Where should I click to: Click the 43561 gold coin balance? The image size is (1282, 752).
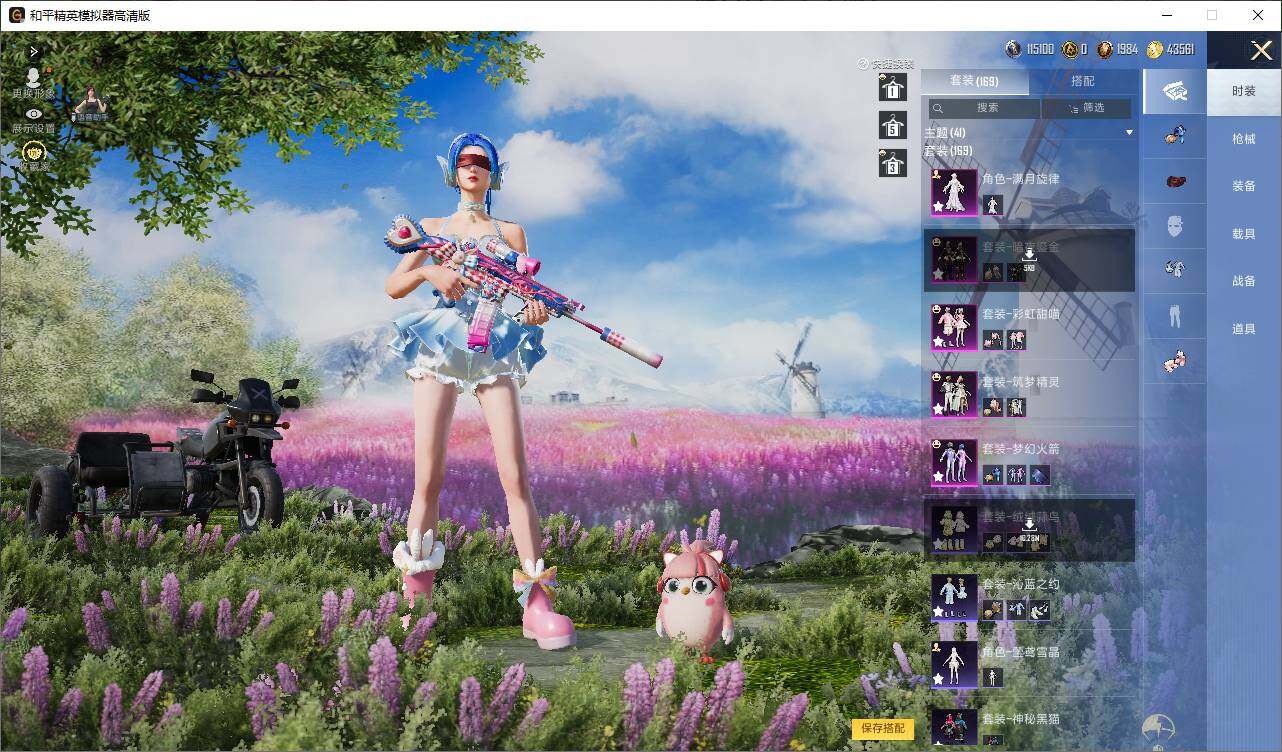tap(1170, 49)
